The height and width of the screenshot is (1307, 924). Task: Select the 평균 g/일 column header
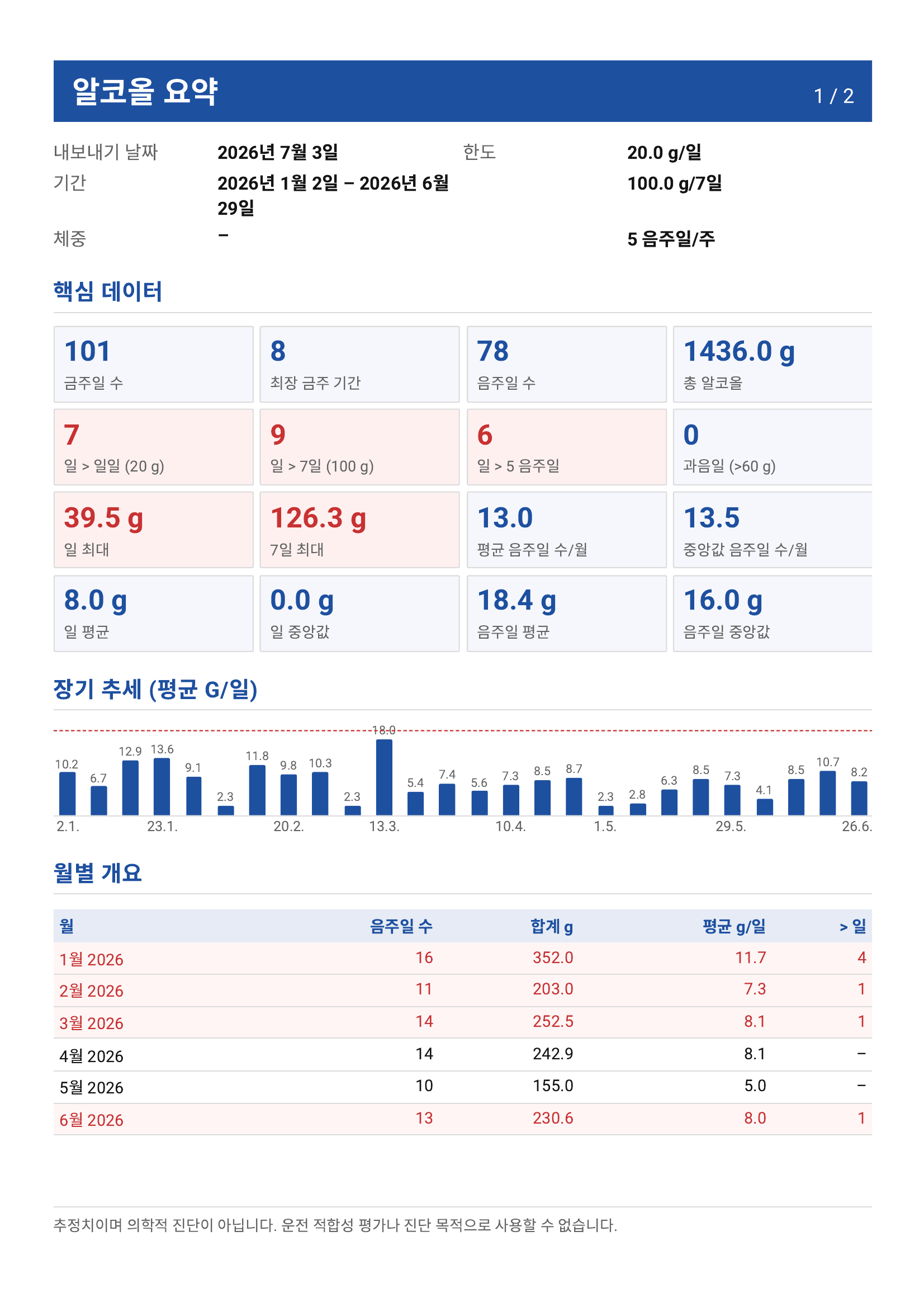pyautogui.click(x=734, y=926)
